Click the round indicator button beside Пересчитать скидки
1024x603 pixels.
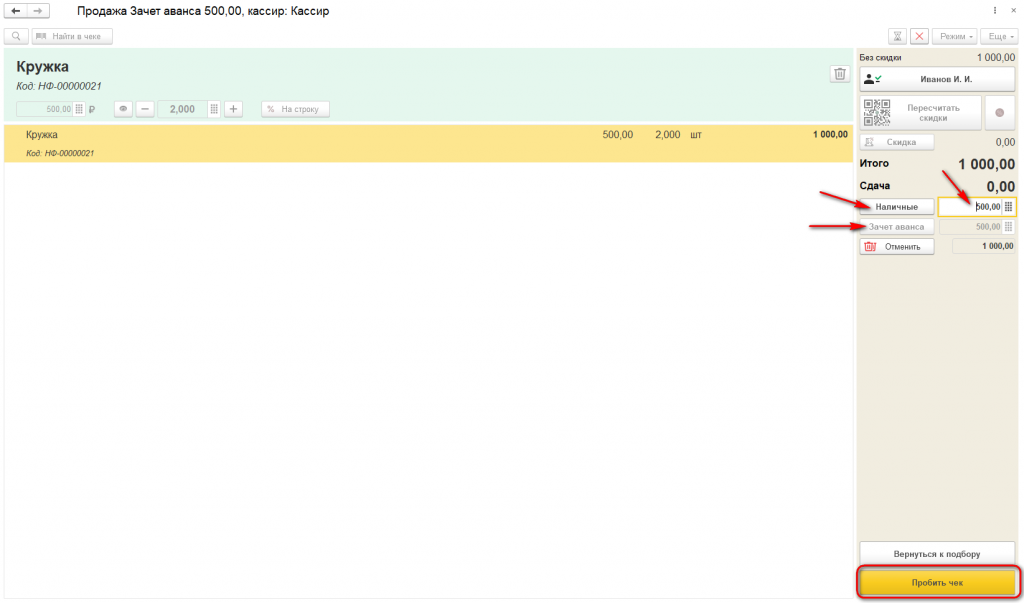(x=999, y=113)
